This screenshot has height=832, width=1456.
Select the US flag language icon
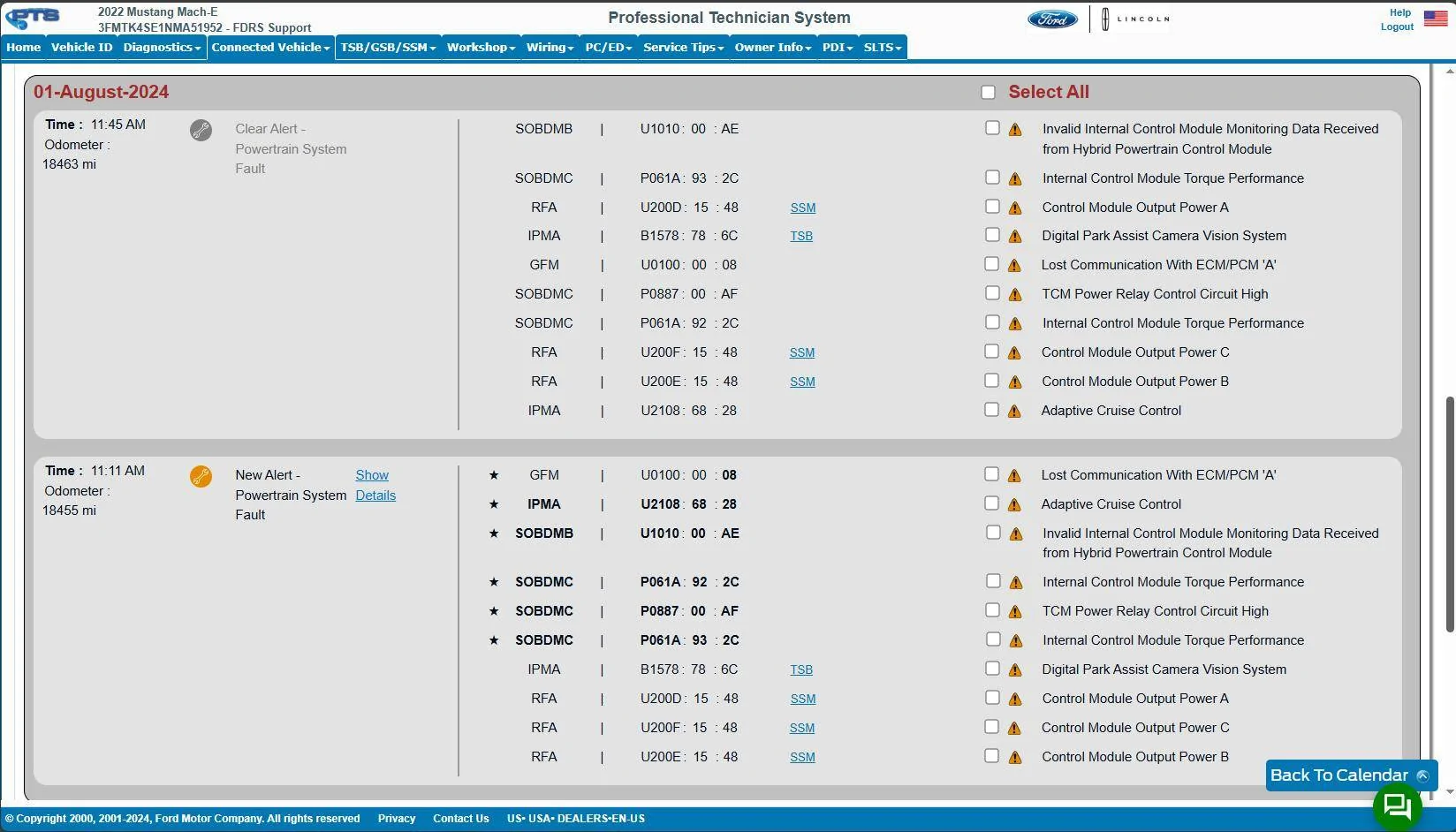tap(1436, 19)
